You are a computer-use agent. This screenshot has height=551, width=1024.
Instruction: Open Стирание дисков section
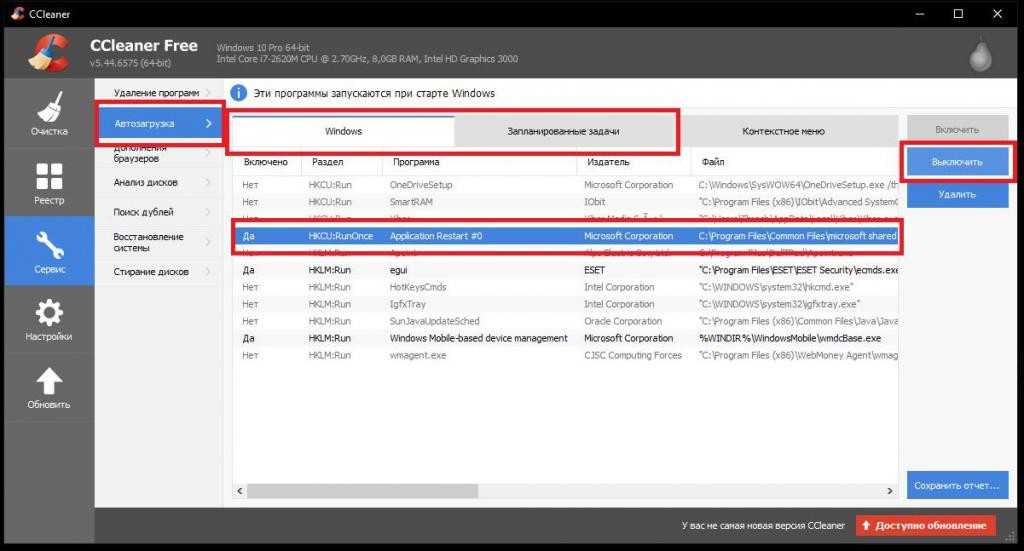point(158,272)
